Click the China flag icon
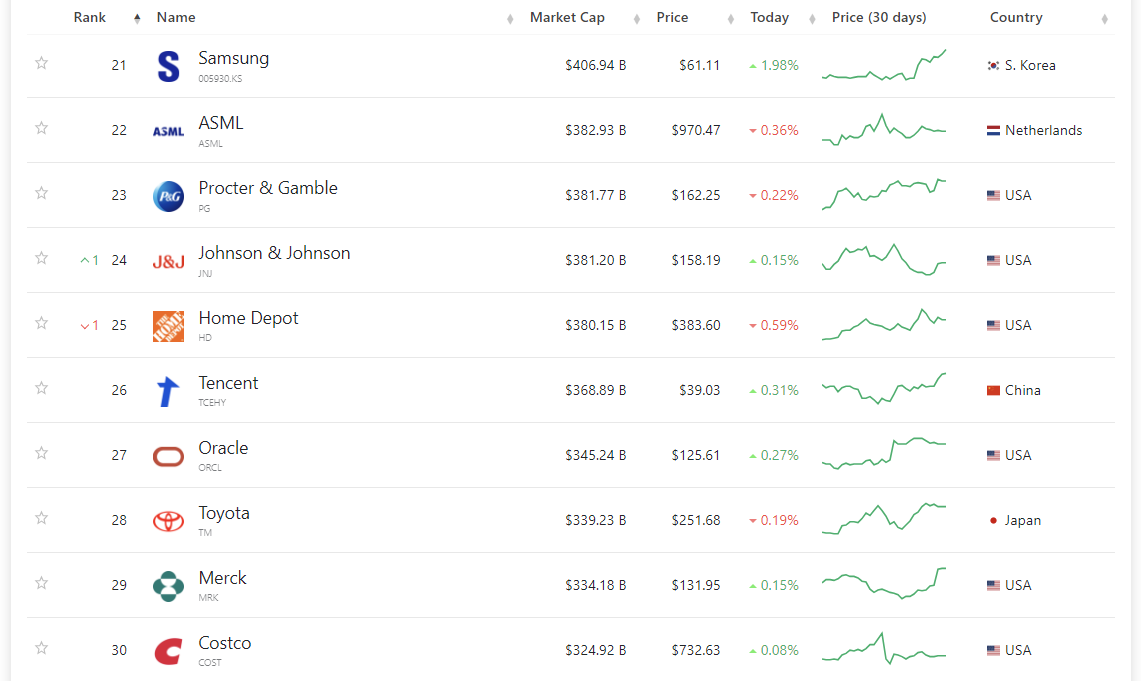Viewport: 1141px width, 681px height. click(x=993, y=390)
